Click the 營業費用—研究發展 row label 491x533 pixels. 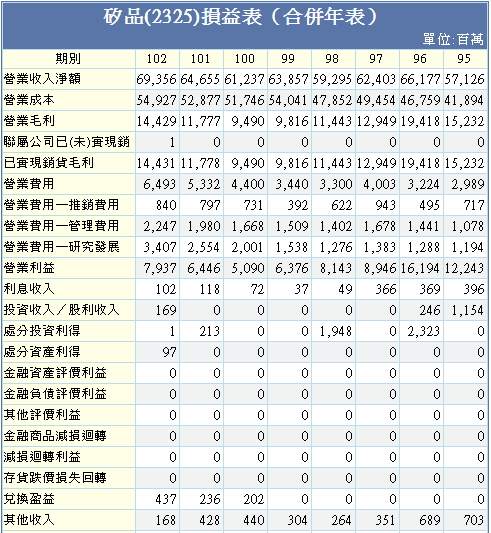[x=62, y=247]
